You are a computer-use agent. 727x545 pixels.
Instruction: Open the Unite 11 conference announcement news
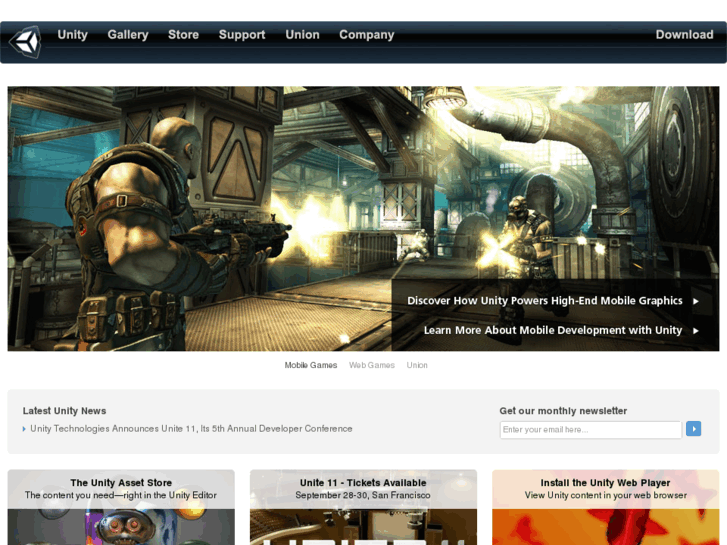point(191,429)
